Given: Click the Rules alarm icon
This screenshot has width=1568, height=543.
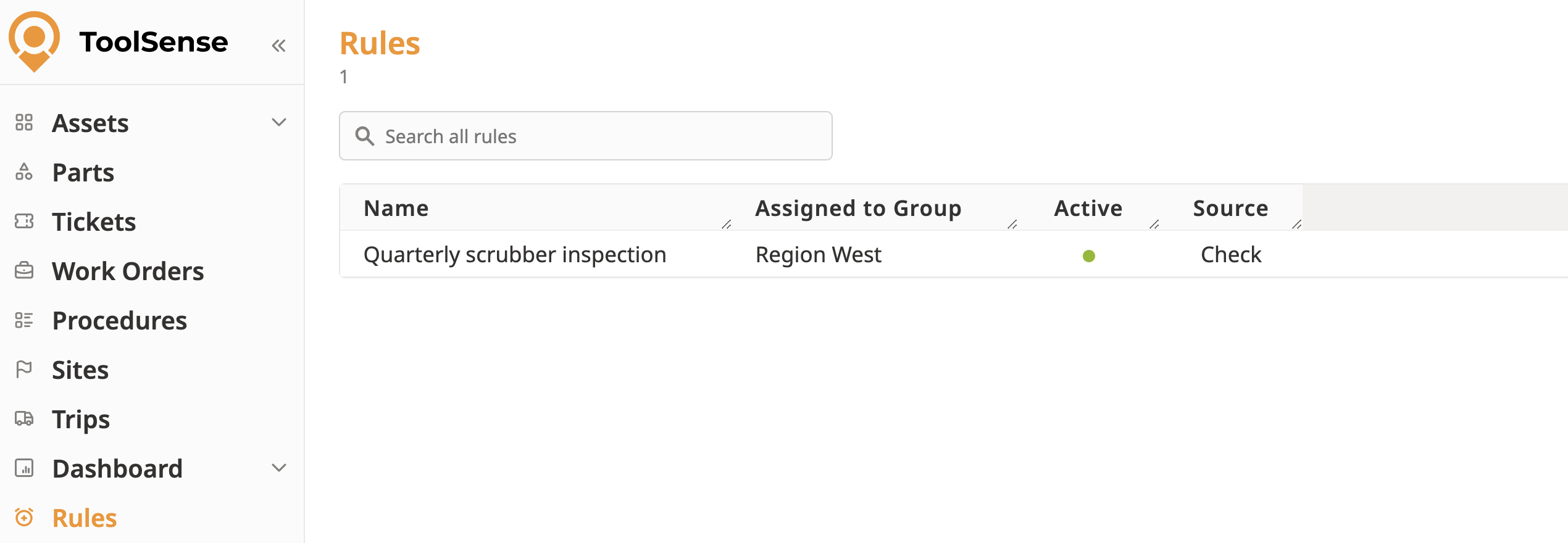Looking at the screenshot, I should pos(24,517).
